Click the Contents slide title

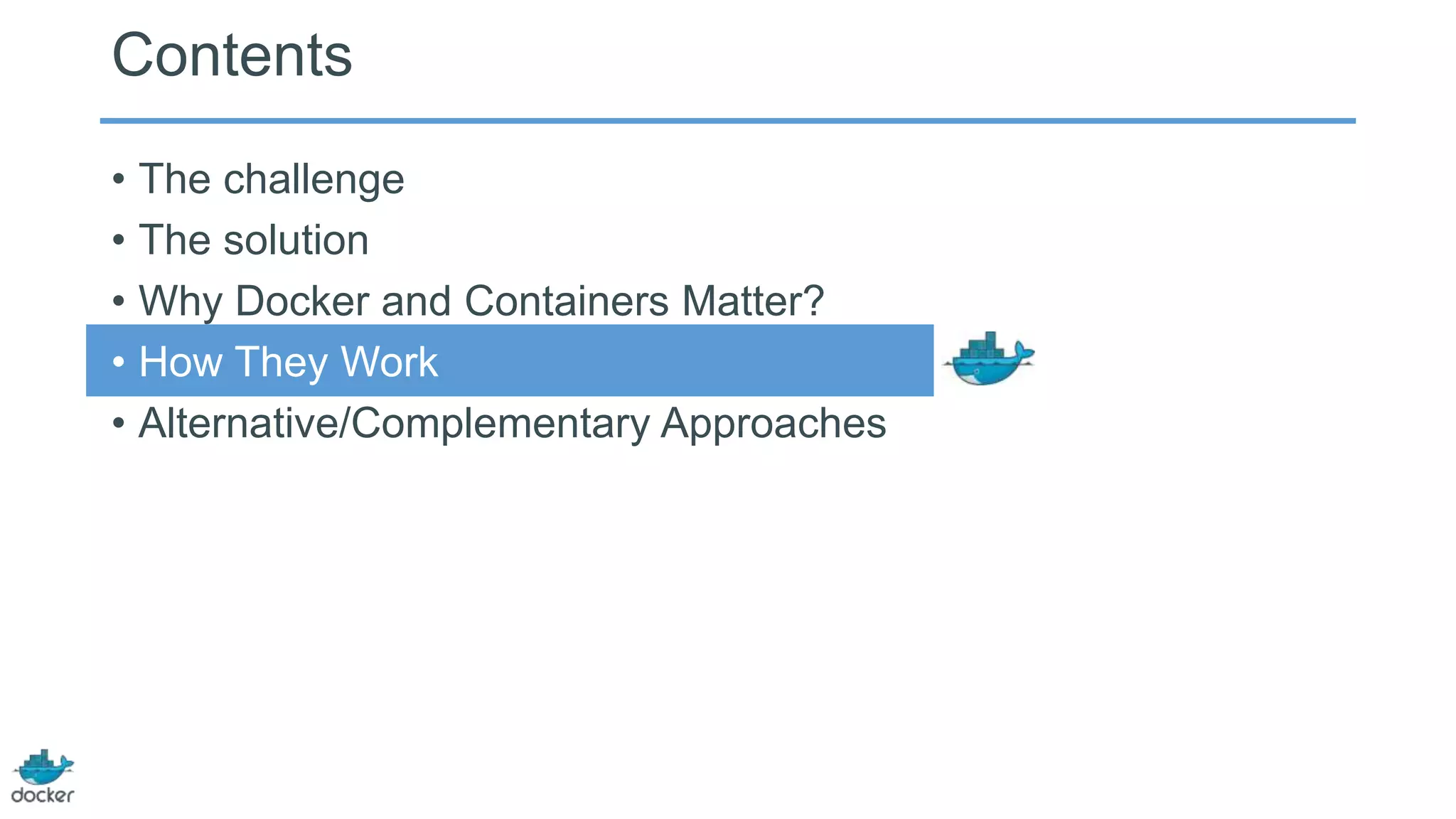(232, 55)
